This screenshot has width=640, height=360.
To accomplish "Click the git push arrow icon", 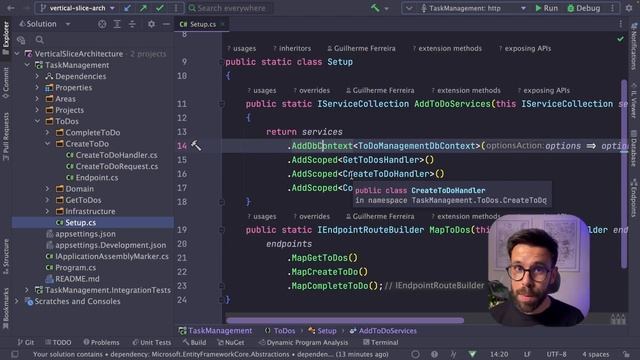I will tap(143, 8).
